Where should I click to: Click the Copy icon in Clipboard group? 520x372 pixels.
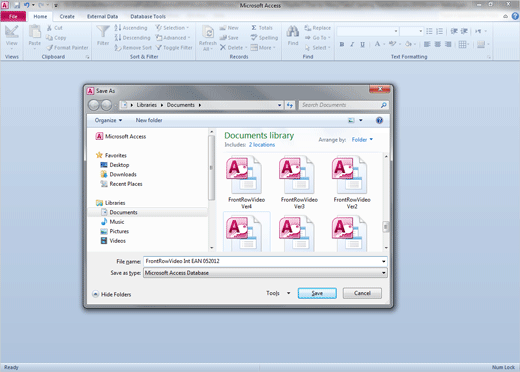(x=49, y=38)
